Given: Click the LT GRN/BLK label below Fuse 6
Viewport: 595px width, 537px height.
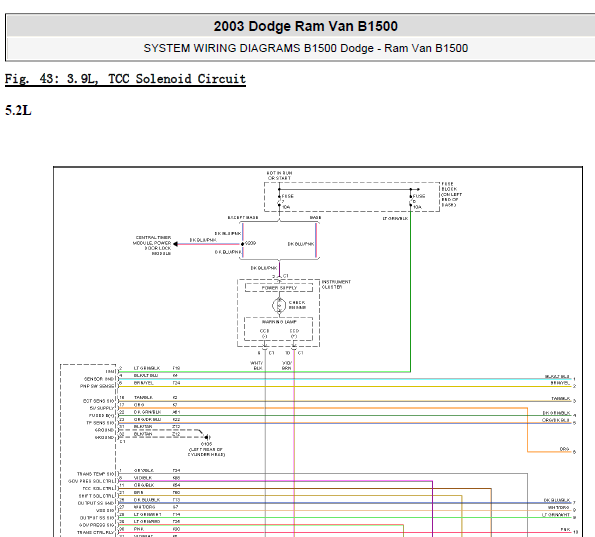Looking at the screenshot, I should pos(395,218).
